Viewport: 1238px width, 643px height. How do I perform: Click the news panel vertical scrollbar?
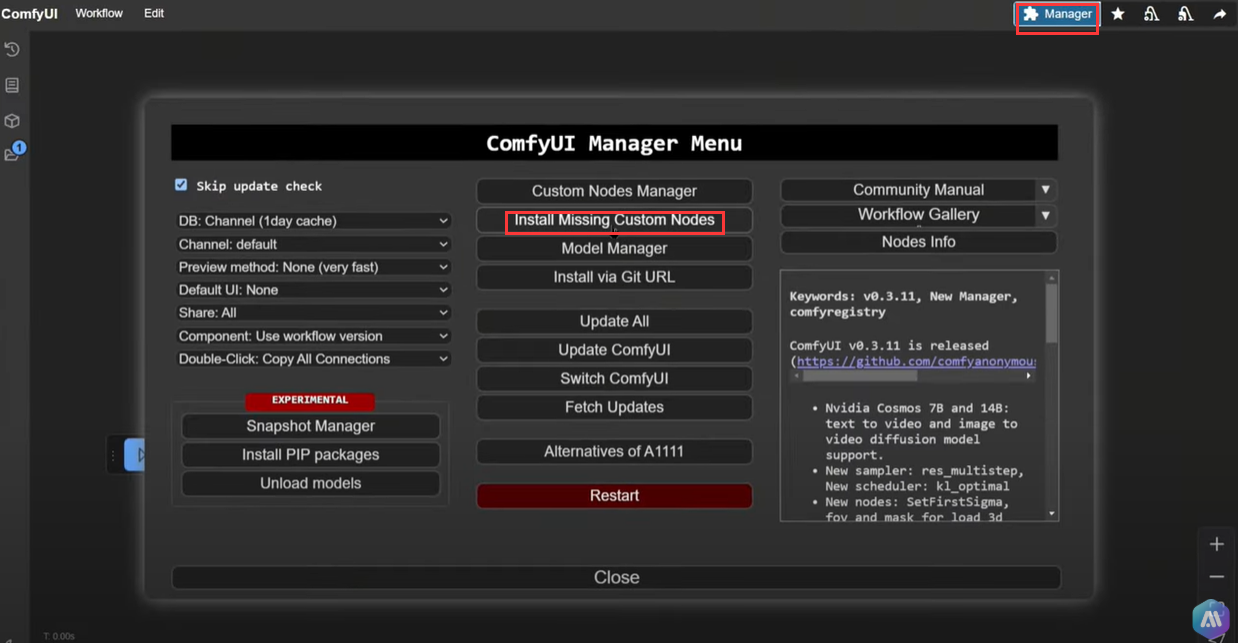[x=1051, y=312]
